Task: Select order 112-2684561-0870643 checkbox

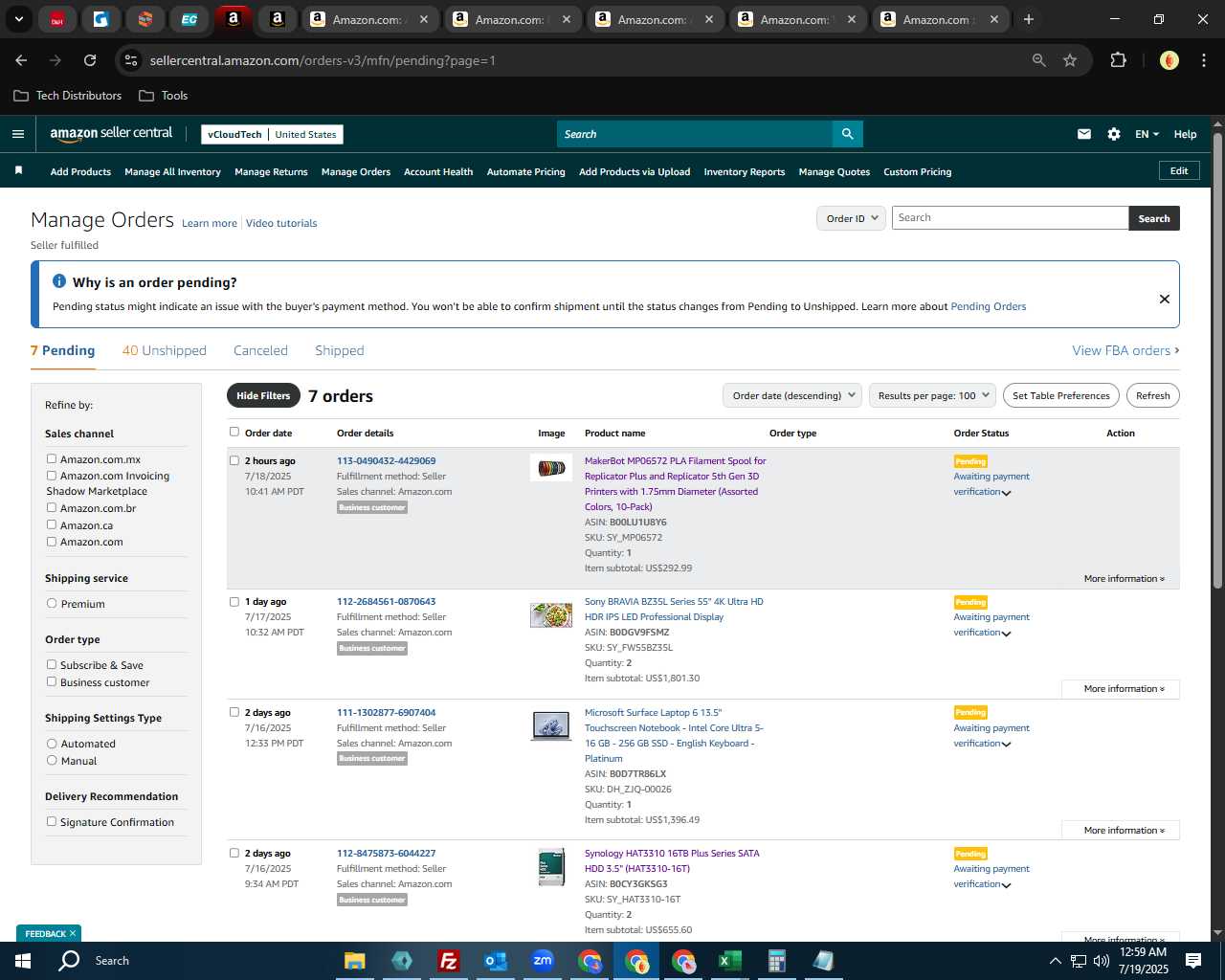Action: coord(234,602)
